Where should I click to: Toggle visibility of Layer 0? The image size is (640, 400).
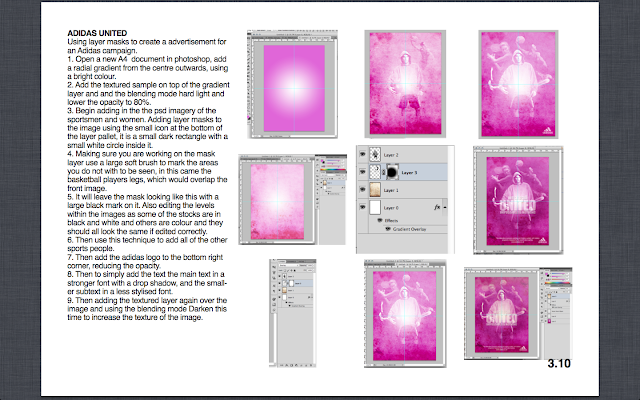(362, 207)
